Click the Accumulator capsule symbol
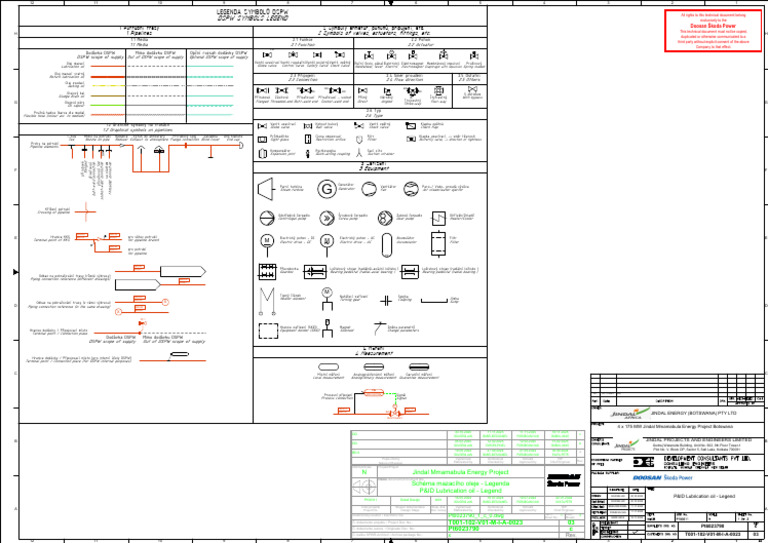Image resolution: width=768 pixels, height=543 pixels. tap(387, 245)
